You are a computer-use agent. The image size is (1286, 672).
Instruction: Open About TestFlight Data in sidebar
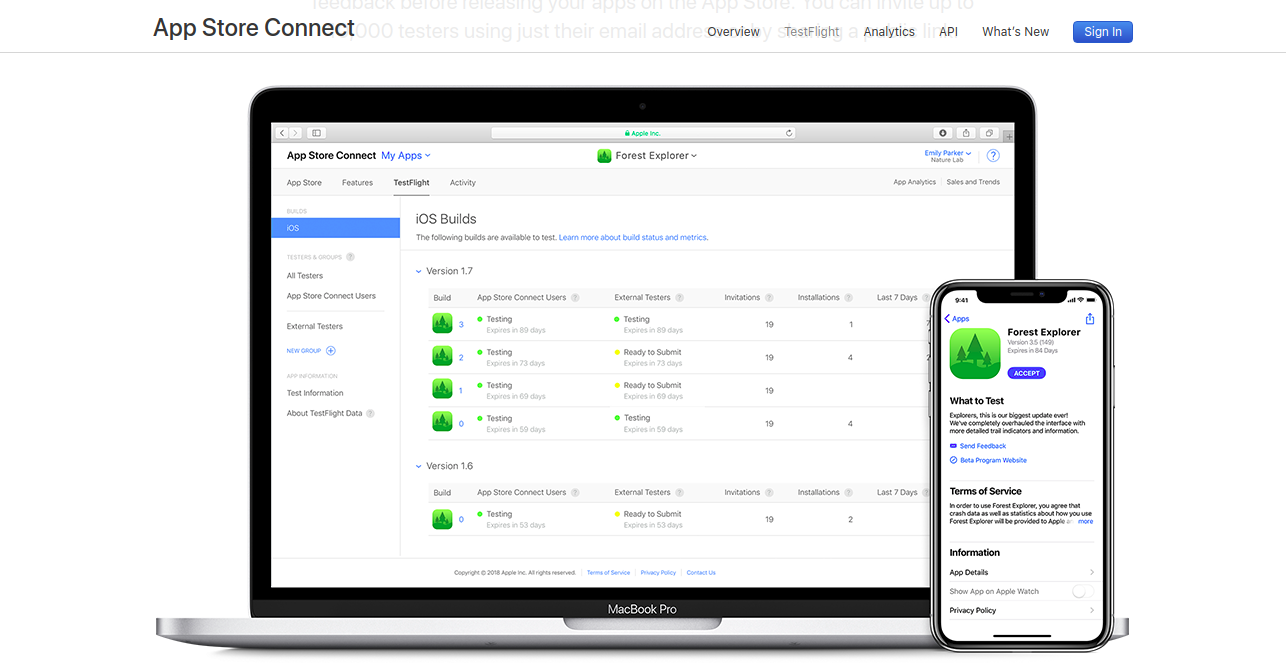[x=324, y=413]
